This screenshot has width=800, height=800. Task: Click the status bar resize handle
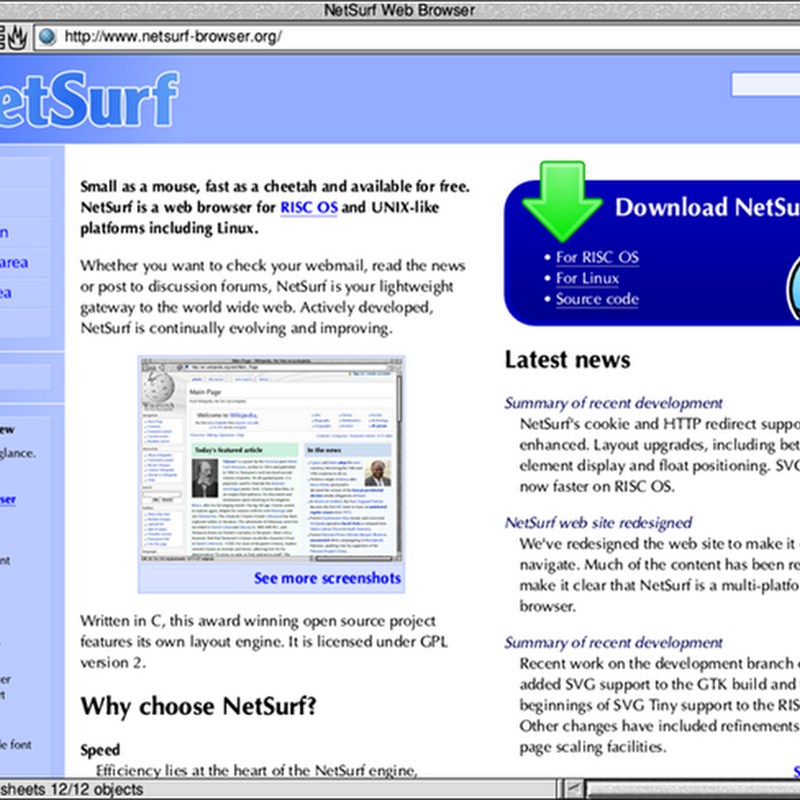tap(560, 789)
